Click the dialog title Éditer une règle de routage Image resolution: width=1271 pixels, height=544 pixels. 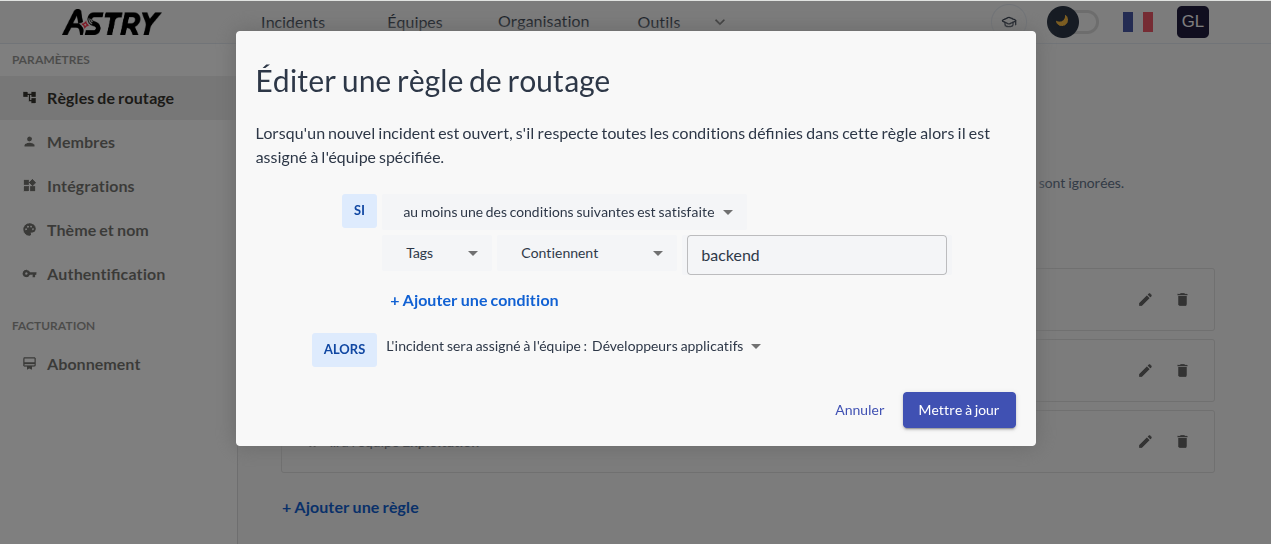pyautogui.click(x=433, y=81)
